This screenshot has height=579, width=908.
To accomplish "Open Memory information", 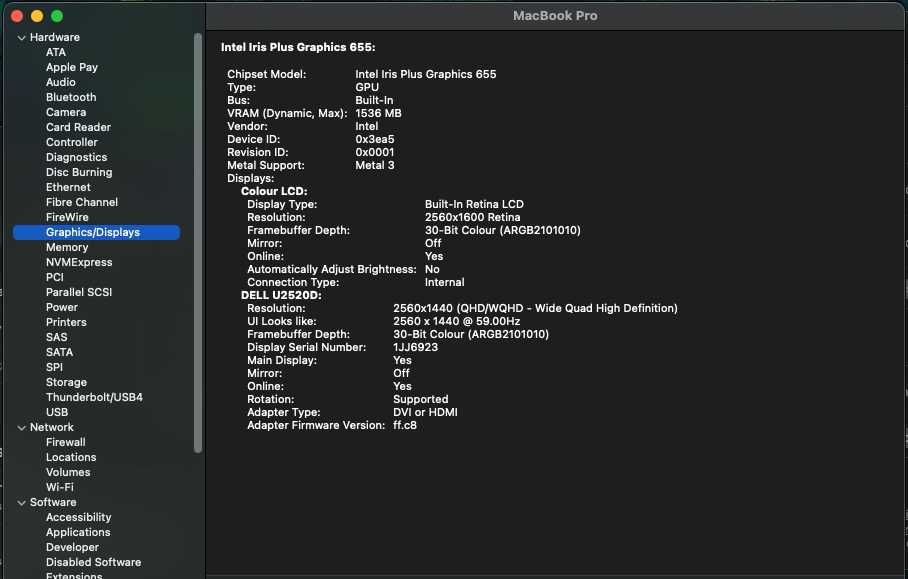I will point(67,247).
